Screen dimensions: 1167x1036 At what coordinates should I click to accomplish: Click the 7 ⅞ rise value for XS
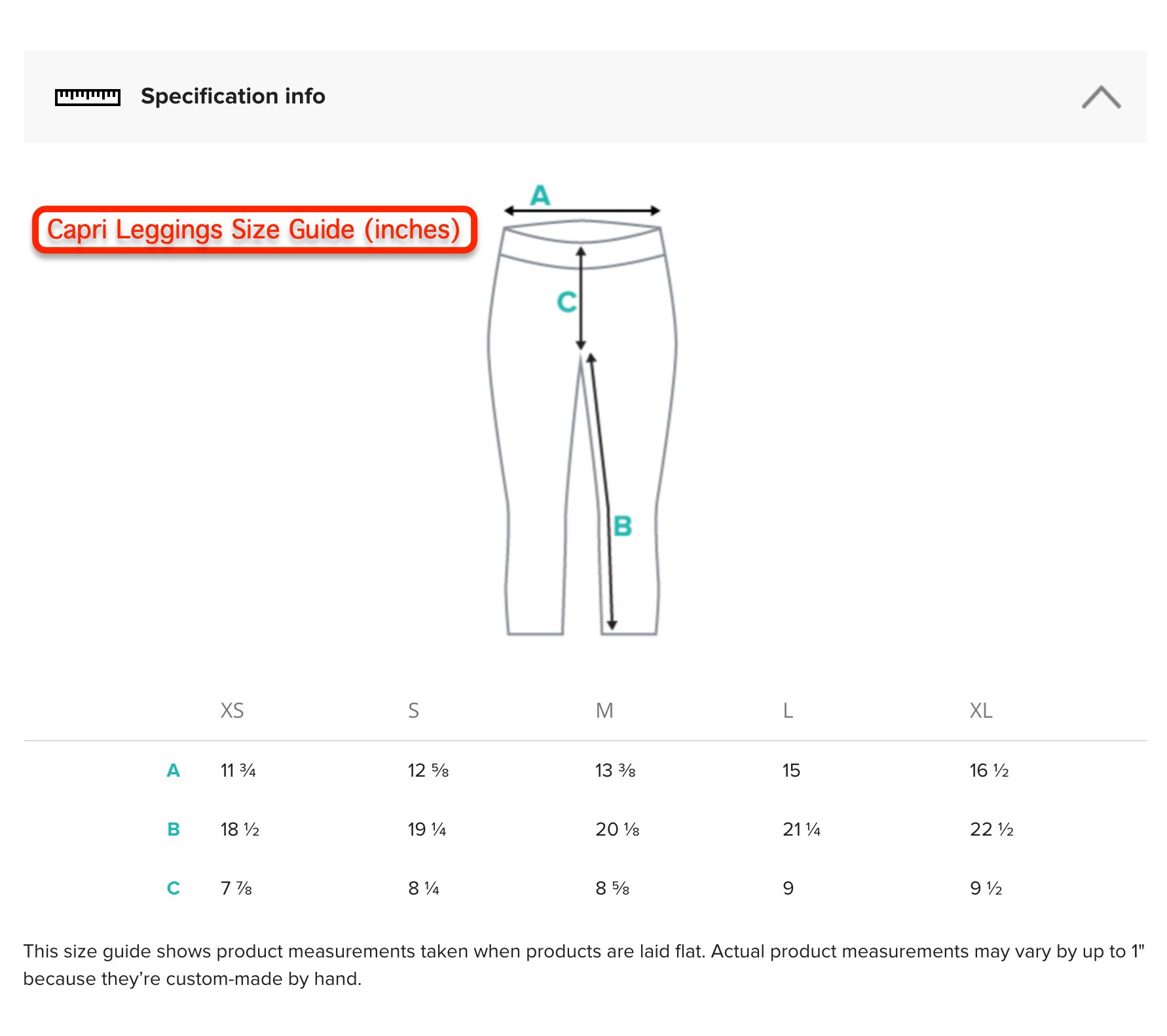pos(236,888)
